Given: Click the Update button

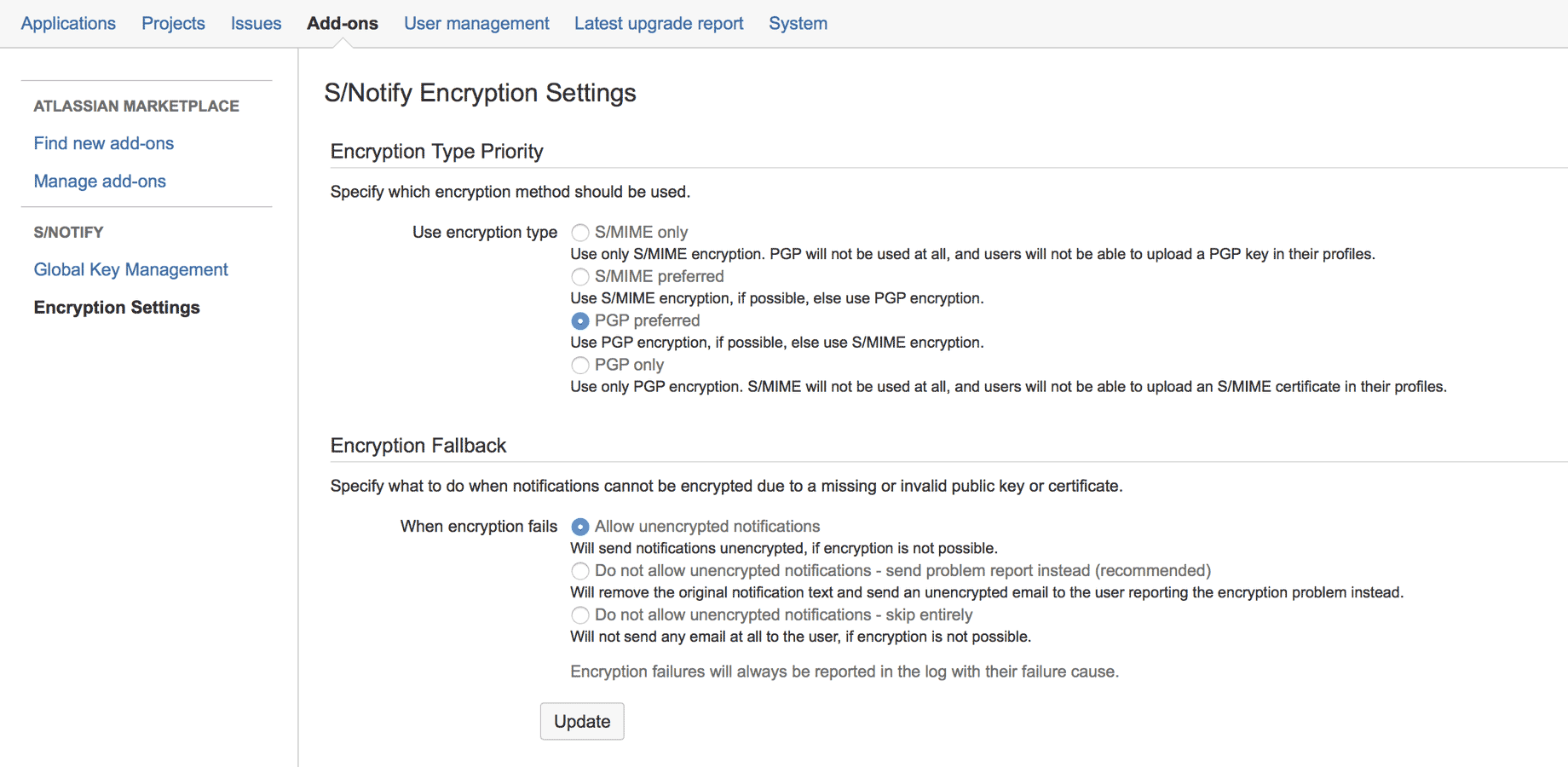Looking at the screenshot, I should click(582, 721).
